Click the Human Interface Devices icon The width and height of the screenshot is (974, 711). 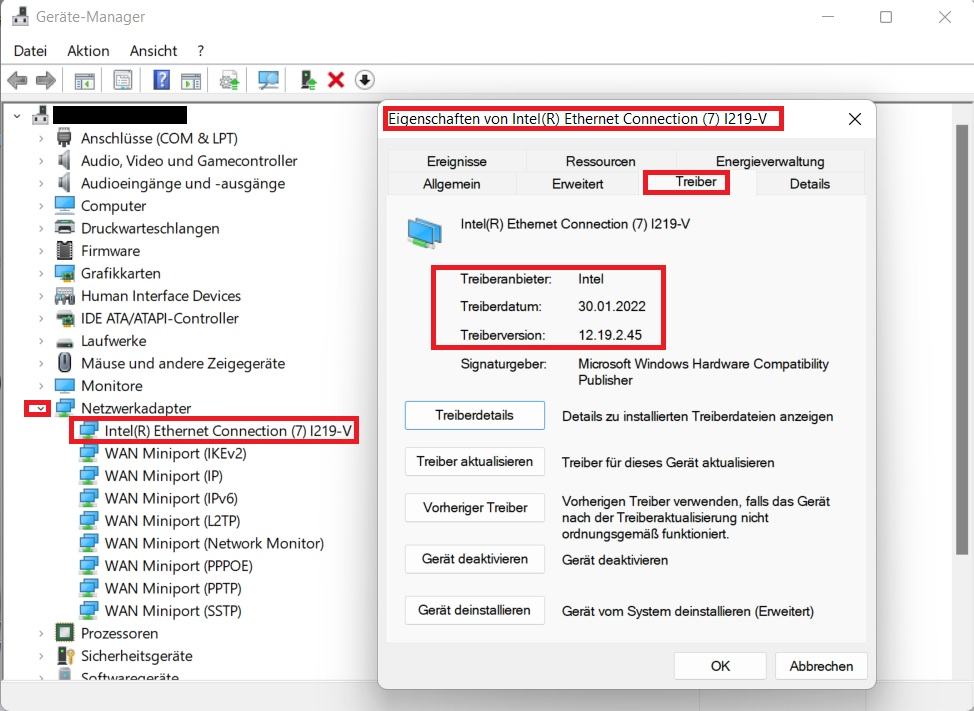tap(65, 296)
